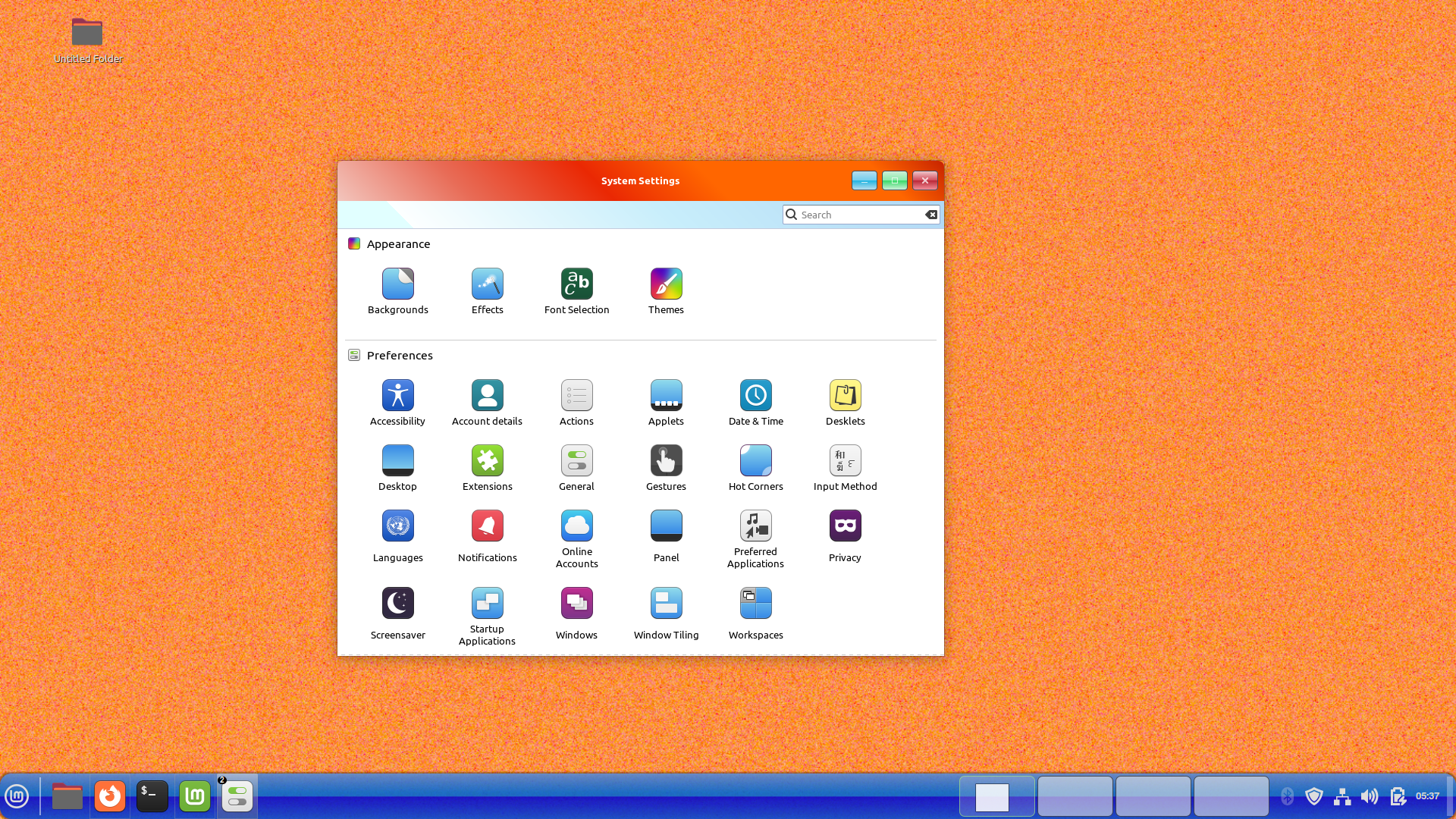Screen dimensions: 1456x819
Task: Open the green Mint app in panel
Action: pos(195,796)
